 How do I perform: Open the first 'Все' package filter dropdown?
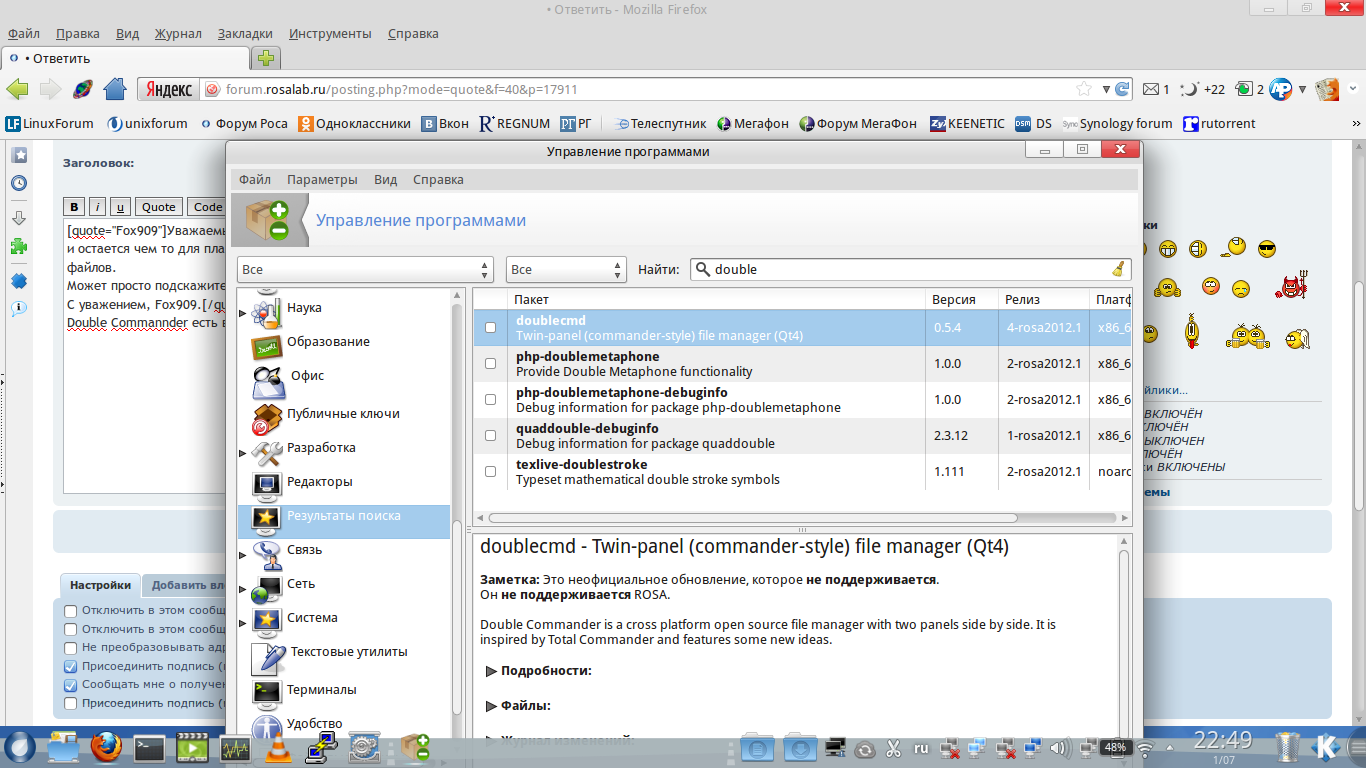(365, 269)
